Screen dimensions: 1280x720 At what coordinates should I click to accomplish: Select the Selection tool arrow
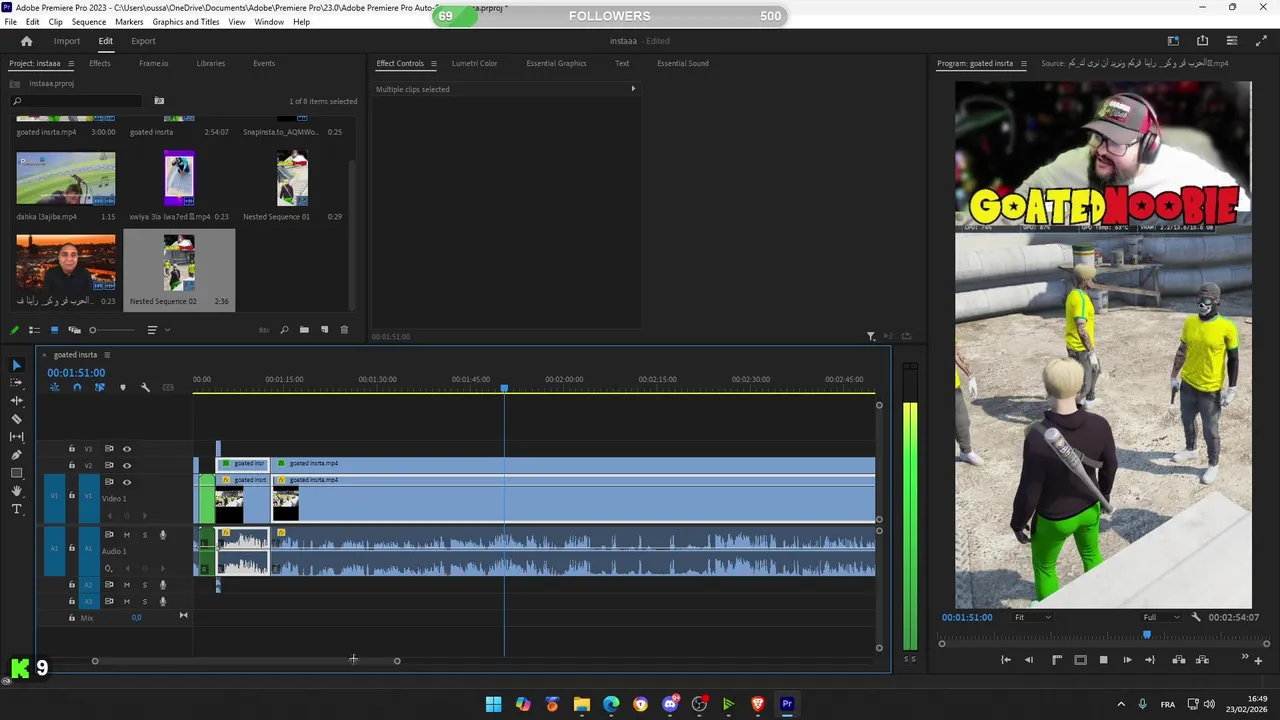coord(16,365)
